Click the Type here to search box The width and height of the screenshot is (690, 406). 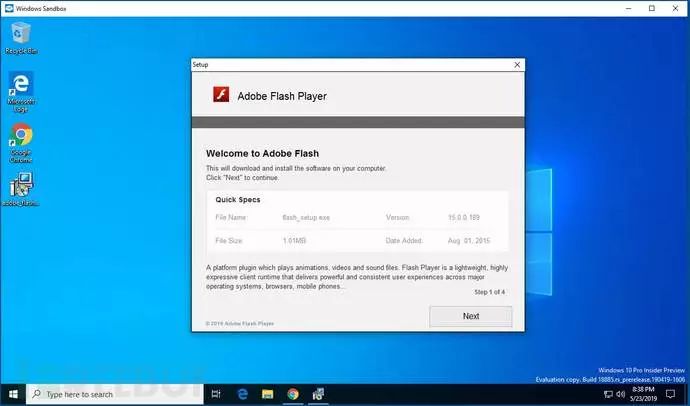click(115, 394)
